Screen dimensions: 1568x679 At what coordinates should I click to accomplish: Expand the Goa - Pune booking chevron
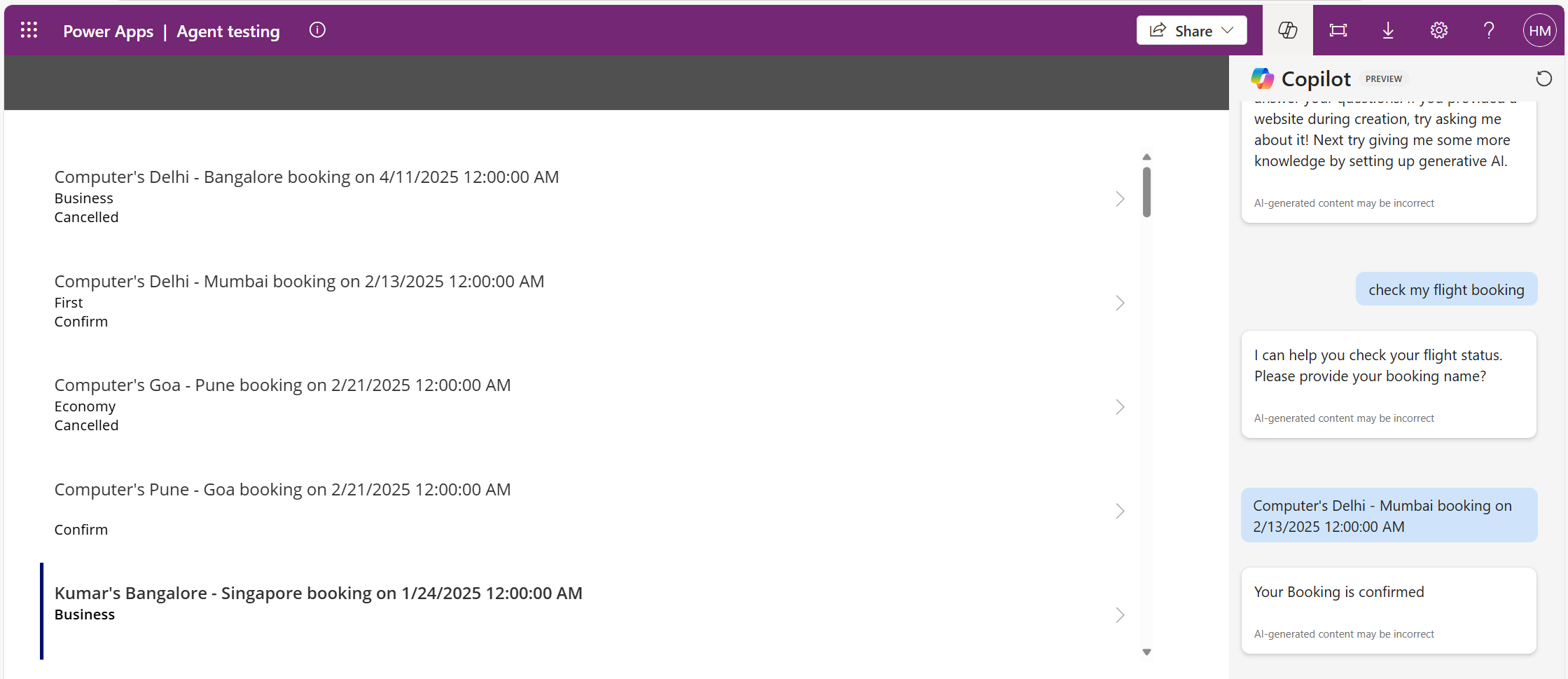pos(1120,407)
